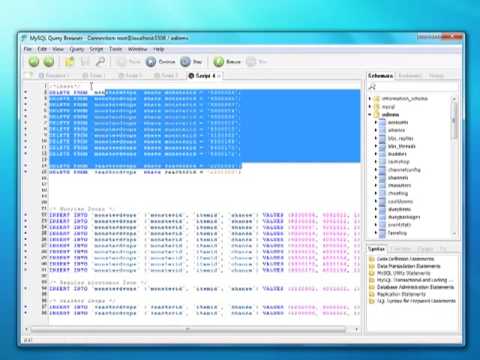
Task: Click the Save script toolbar icon
Action: 85,62
